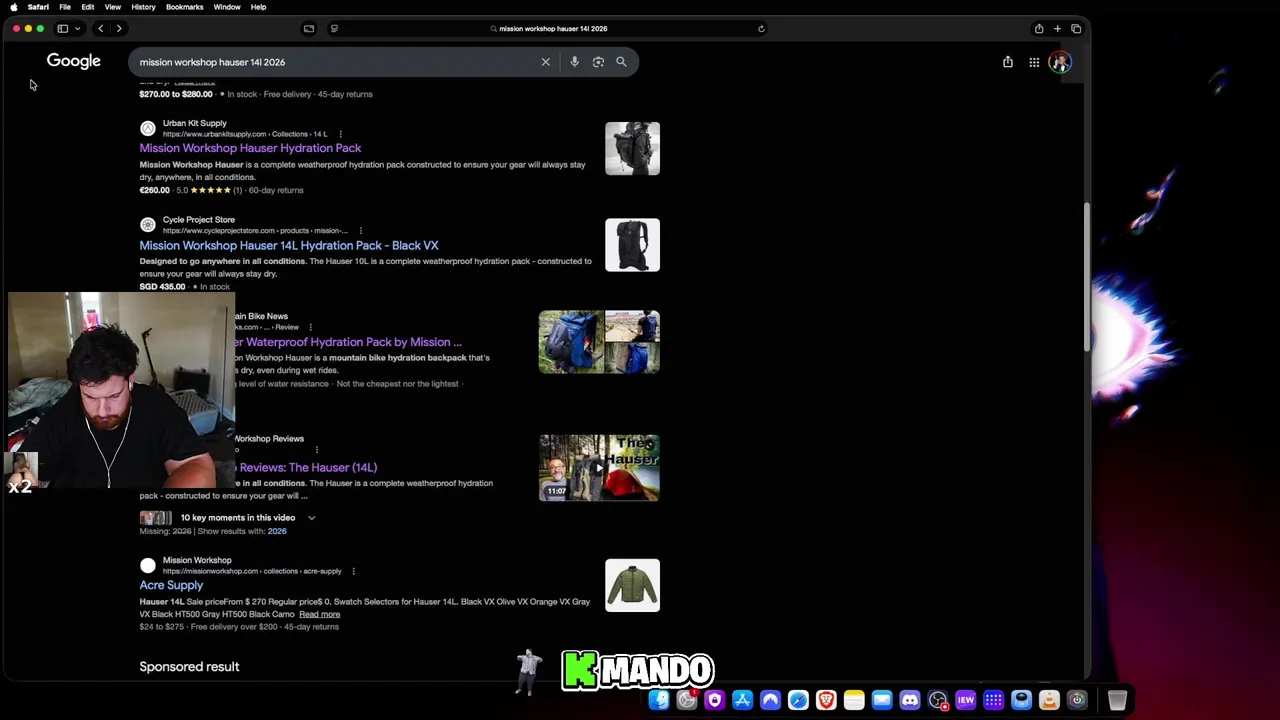The image size is (1280, 720).
Task: Open Cycle Project Store black pack thumbnail
Action: click(x=632, y=245)
